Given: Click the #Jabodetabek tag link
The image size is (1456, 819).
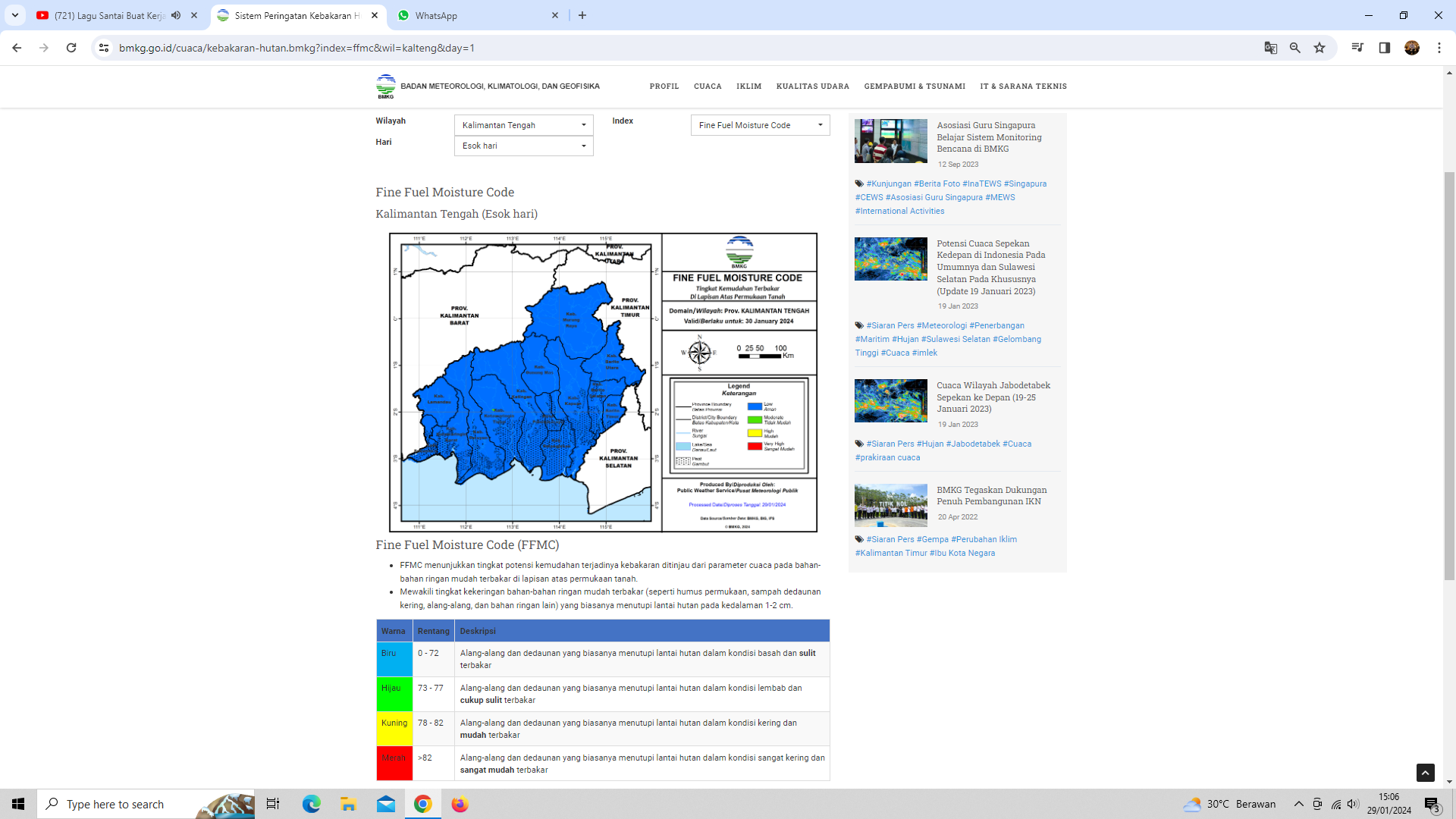Looking at the screenshot, I should [973, 444].
